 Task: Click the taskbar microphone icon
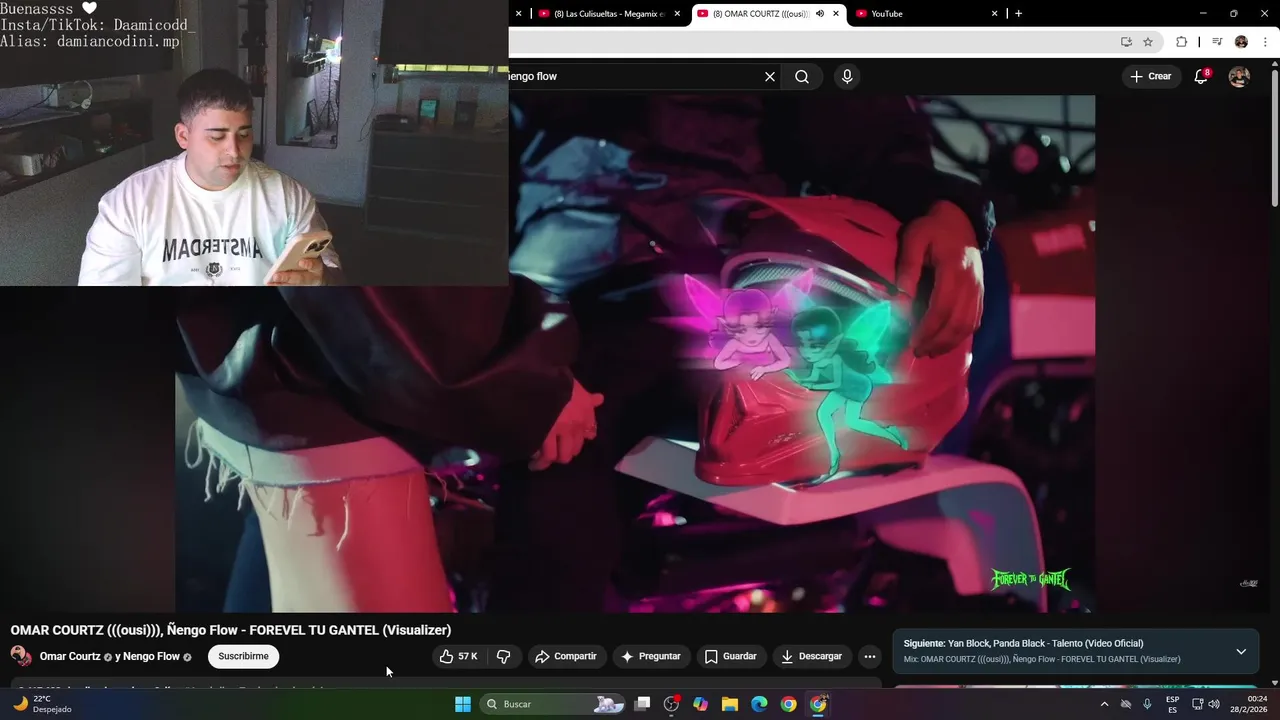tap(1147, 704)
